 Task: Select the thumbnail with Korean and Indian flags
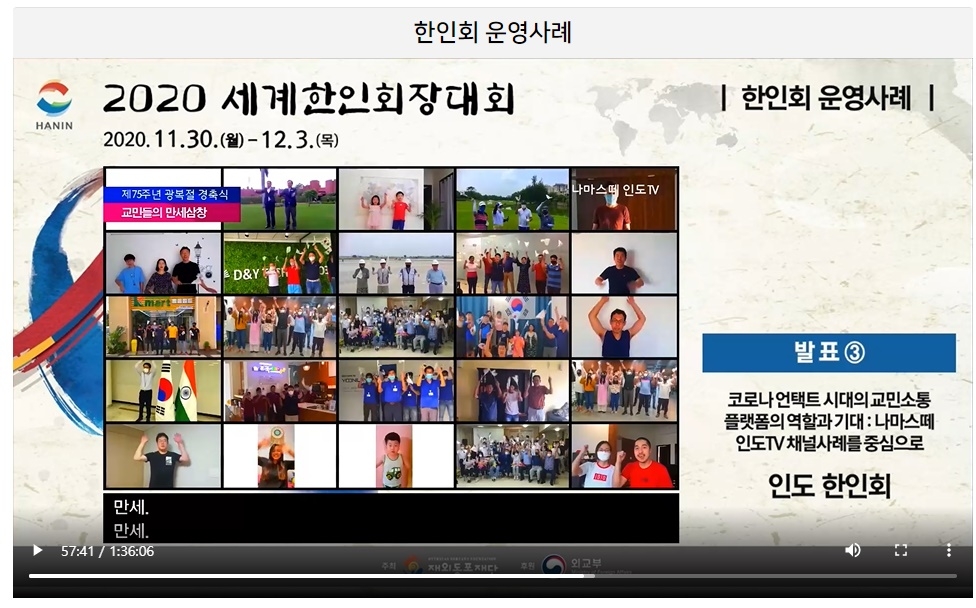click(x=163, y=391)
